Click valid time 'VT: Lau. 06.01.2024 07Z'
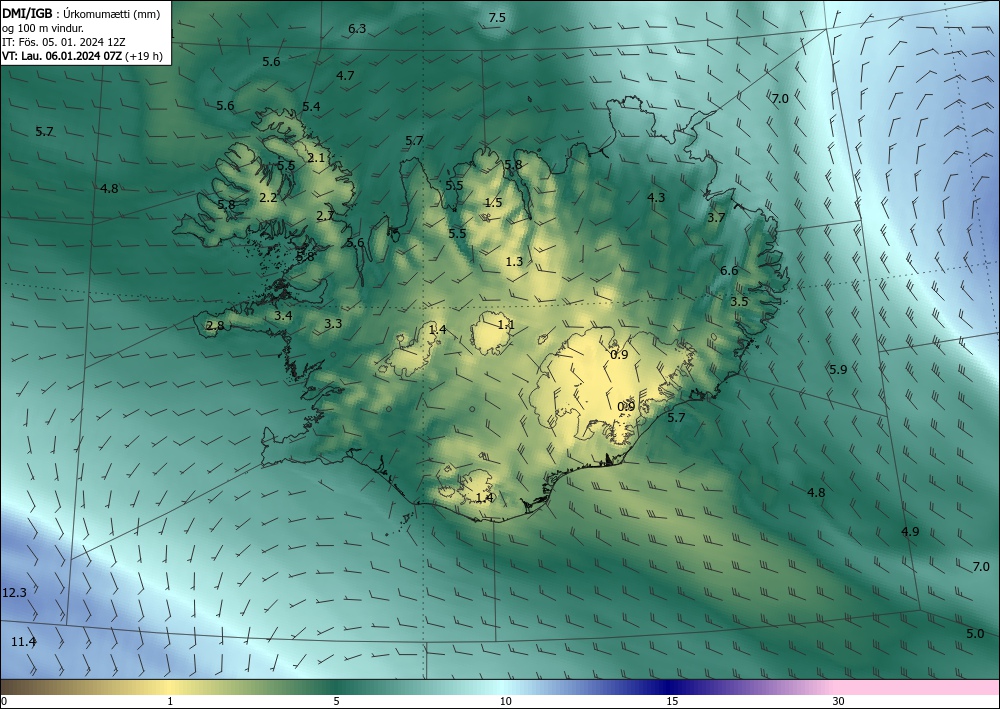Screen dimensions: 1000x709 pos(62,56)
